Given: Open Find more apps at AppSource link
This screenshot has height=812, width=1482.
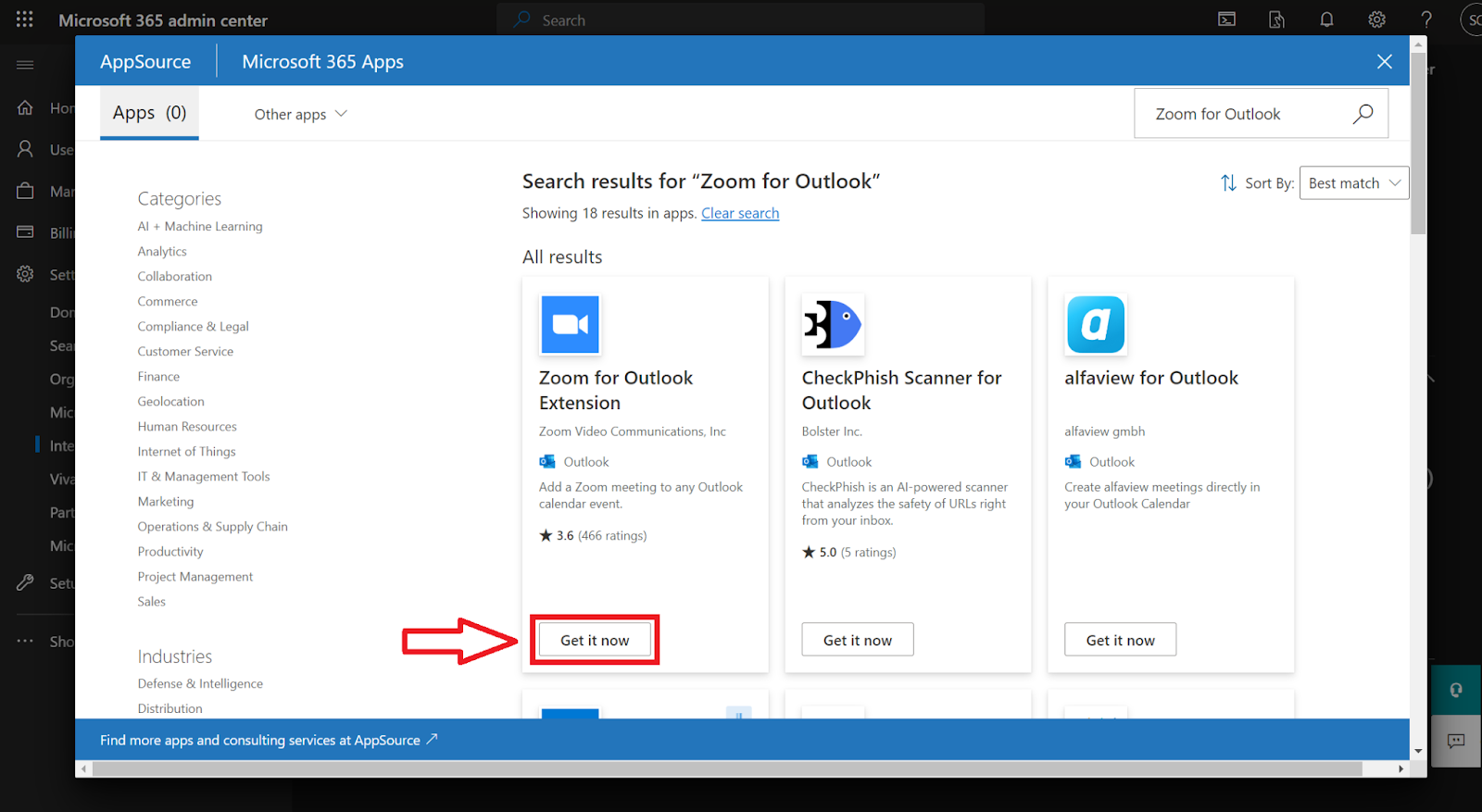Looking at the screenshot, I should [269, 740].
